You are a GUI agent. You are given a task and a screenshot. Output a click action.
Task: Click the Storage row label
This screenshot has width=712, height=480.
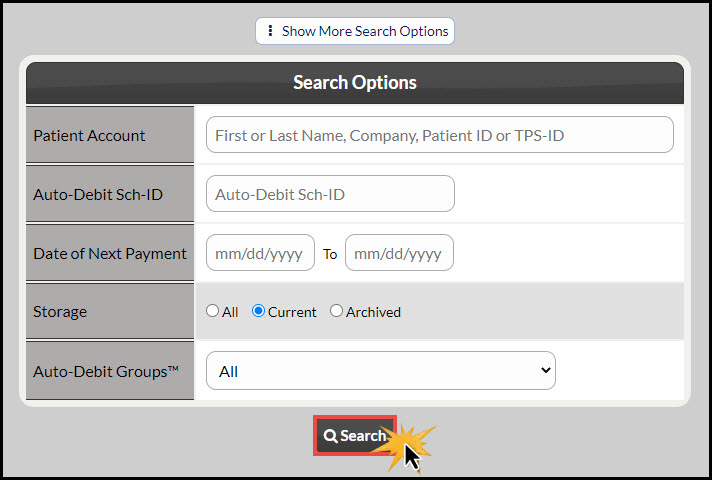(x=60, y=312)
